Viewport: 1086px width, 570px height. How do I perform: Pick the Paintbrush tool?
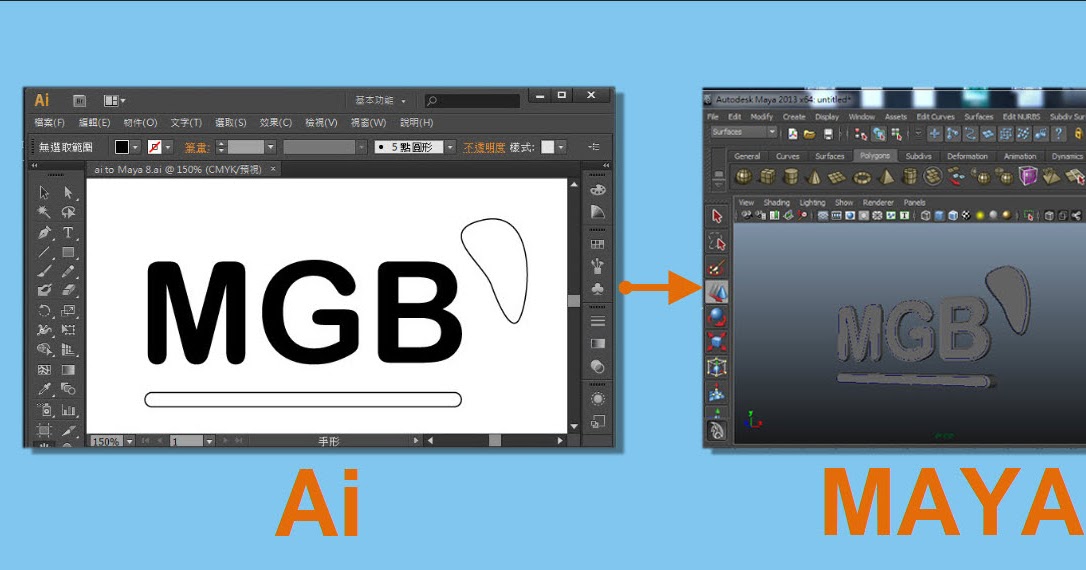[x=44, y=271]
